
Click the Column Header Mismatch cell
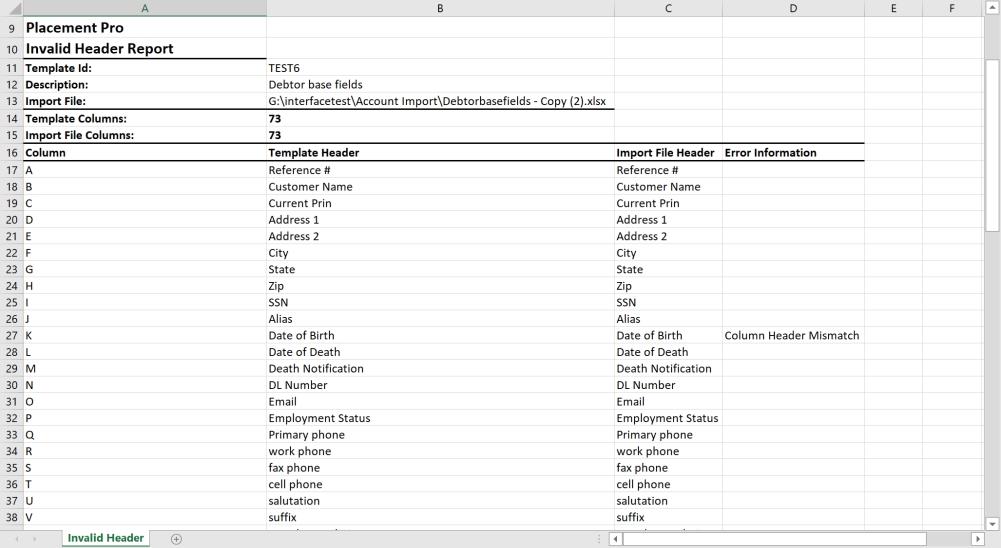[792, 336]
